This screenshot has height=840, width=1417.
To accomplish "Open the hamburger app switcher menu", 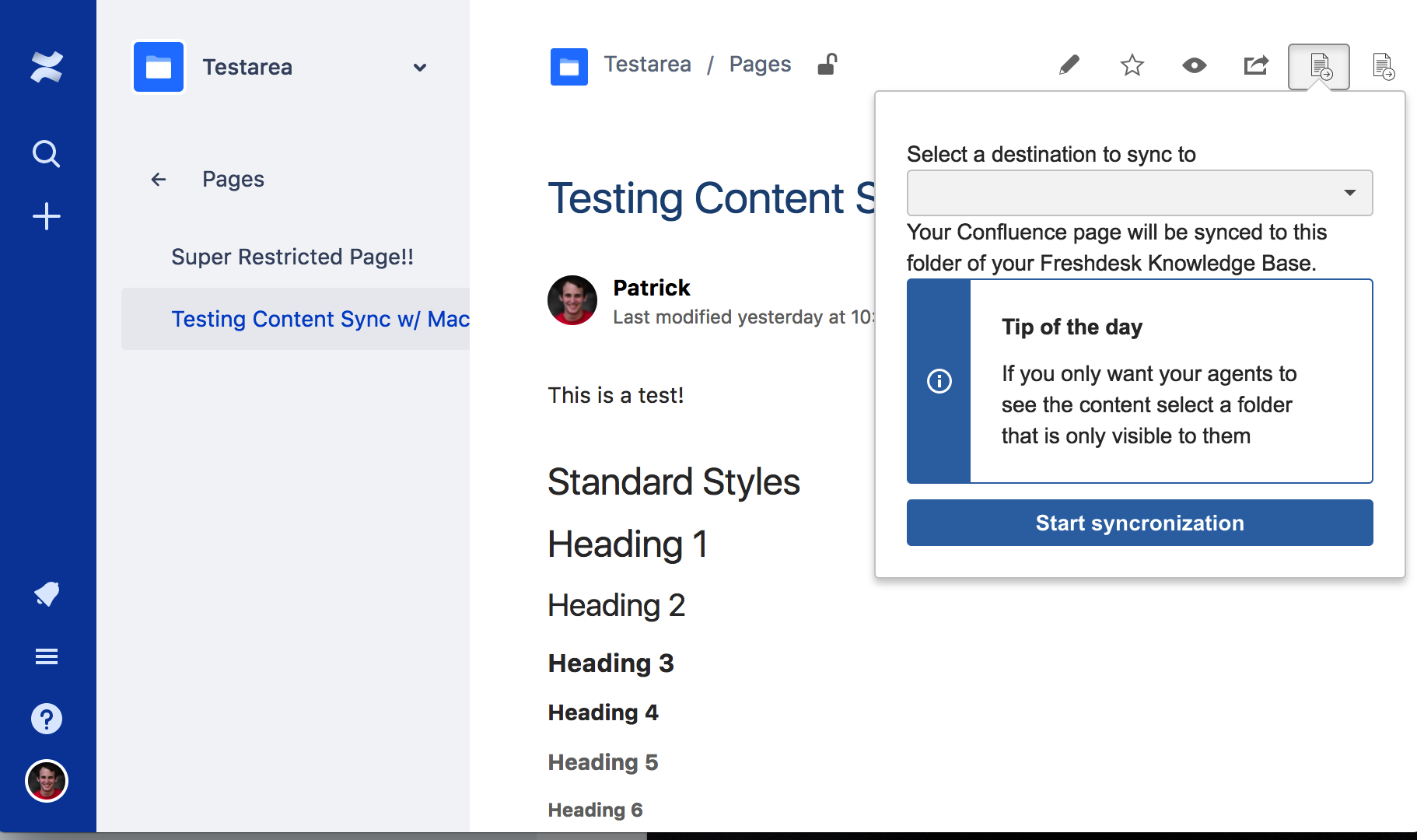I will point(47,656).
